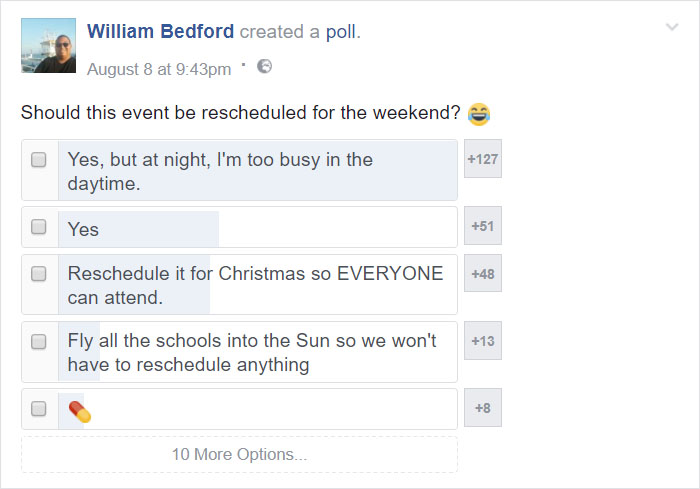The width and height of the screenshot is (700, 489).
Task: Check the 'Fly all the schools' option
Action: (38, 342)
